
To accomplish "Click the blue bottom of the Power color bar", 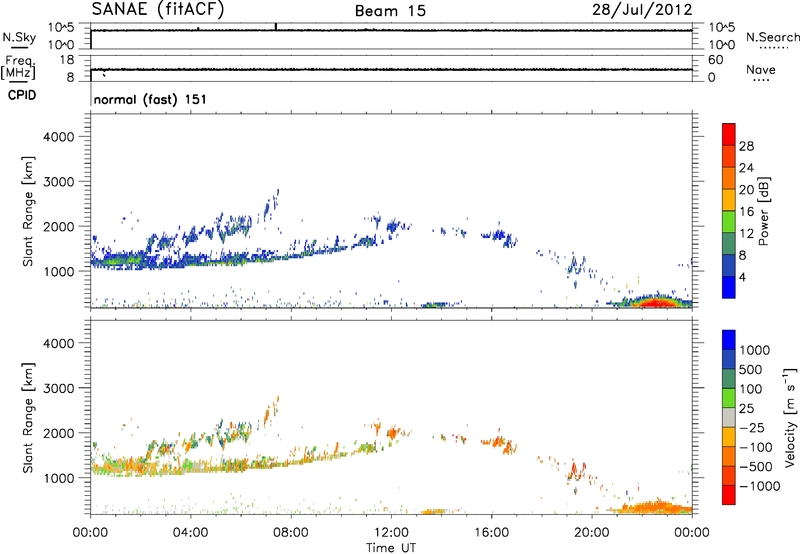I will (729, 287).
